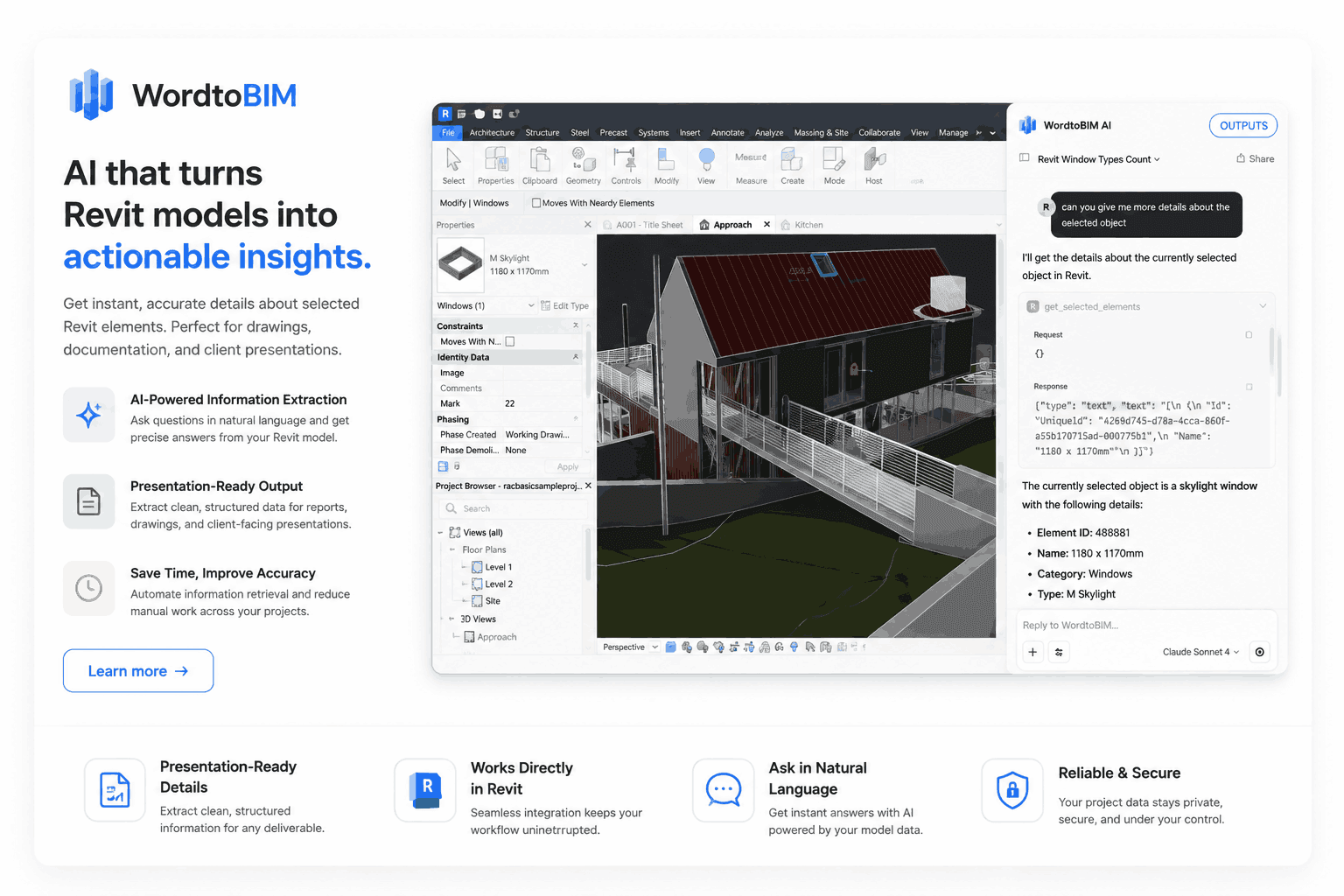This screenshot has height=896, width=1344.
Task: Toggle the Moves With N... checkbox under Constraints
Action: pyautogui.click(x=510, y=342)
